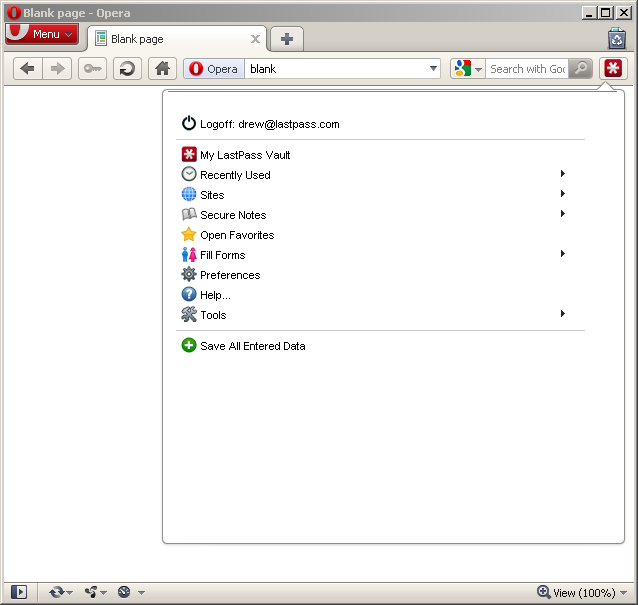
Task: Click the Help question mark icon
Action: coord(189,294)
